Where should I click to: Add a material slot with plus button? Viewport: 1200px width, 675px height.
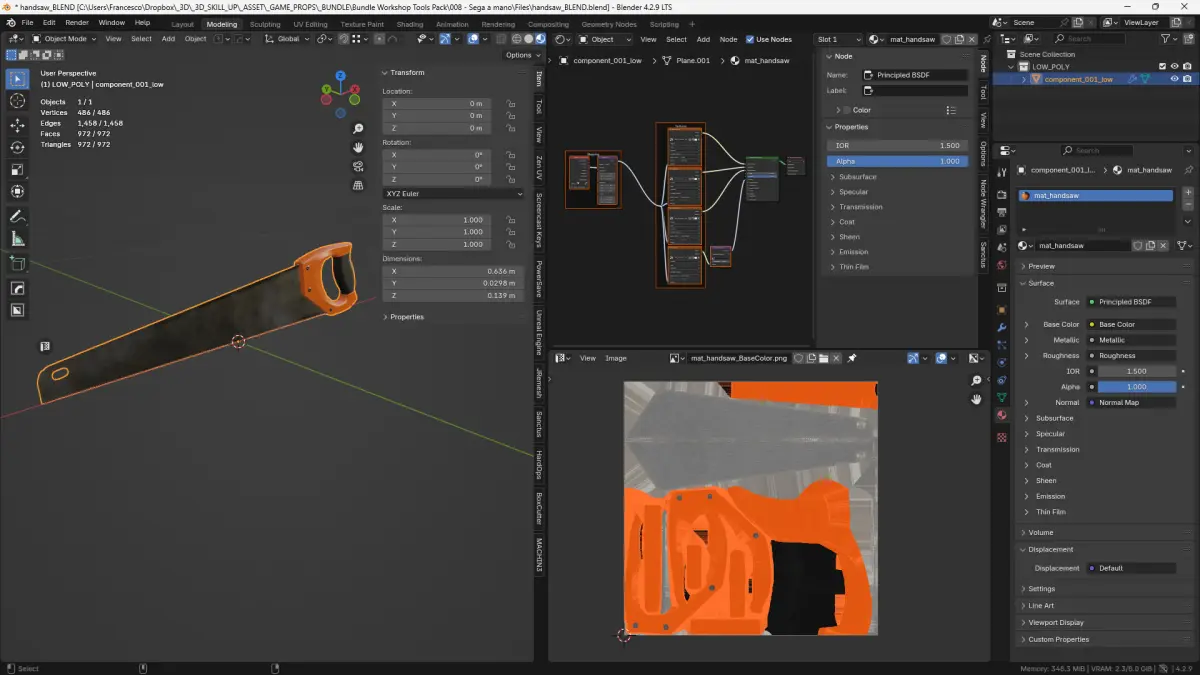(1188, 192)
